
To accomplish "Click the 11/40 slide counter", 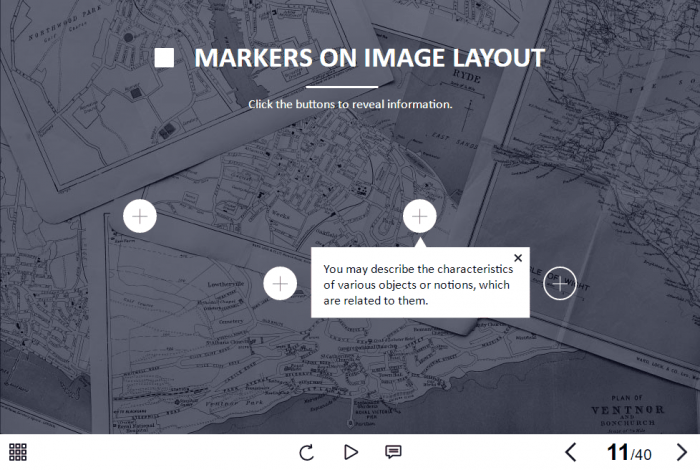I will coord(629,453).
